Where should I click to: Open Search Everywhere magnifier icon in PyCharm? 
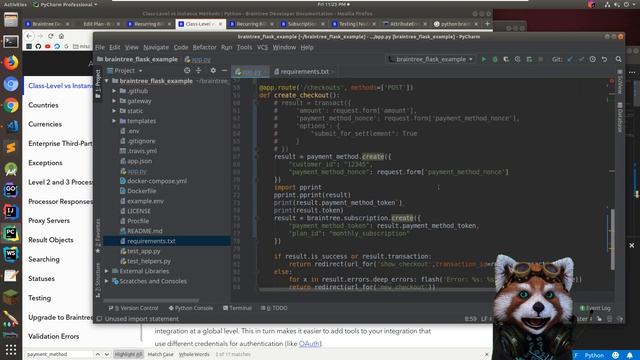click(x=619, y=59)
